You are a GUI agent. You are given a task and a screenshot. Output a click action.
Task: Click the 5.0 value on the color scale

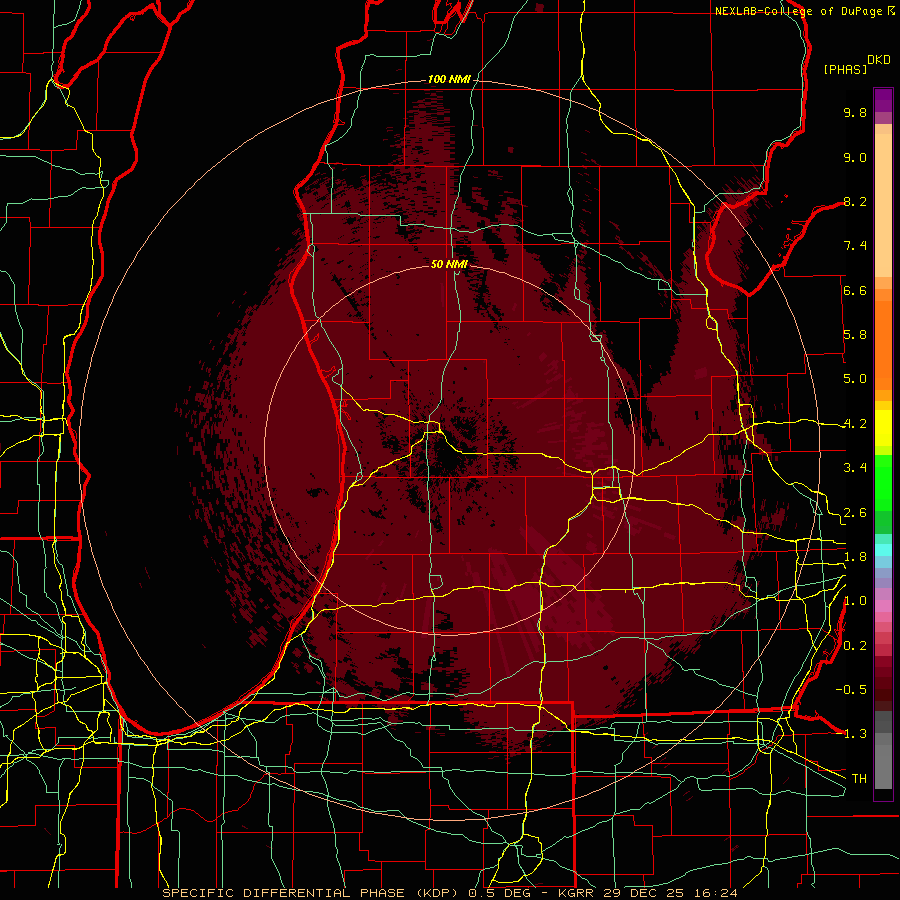tap(855, 379)
